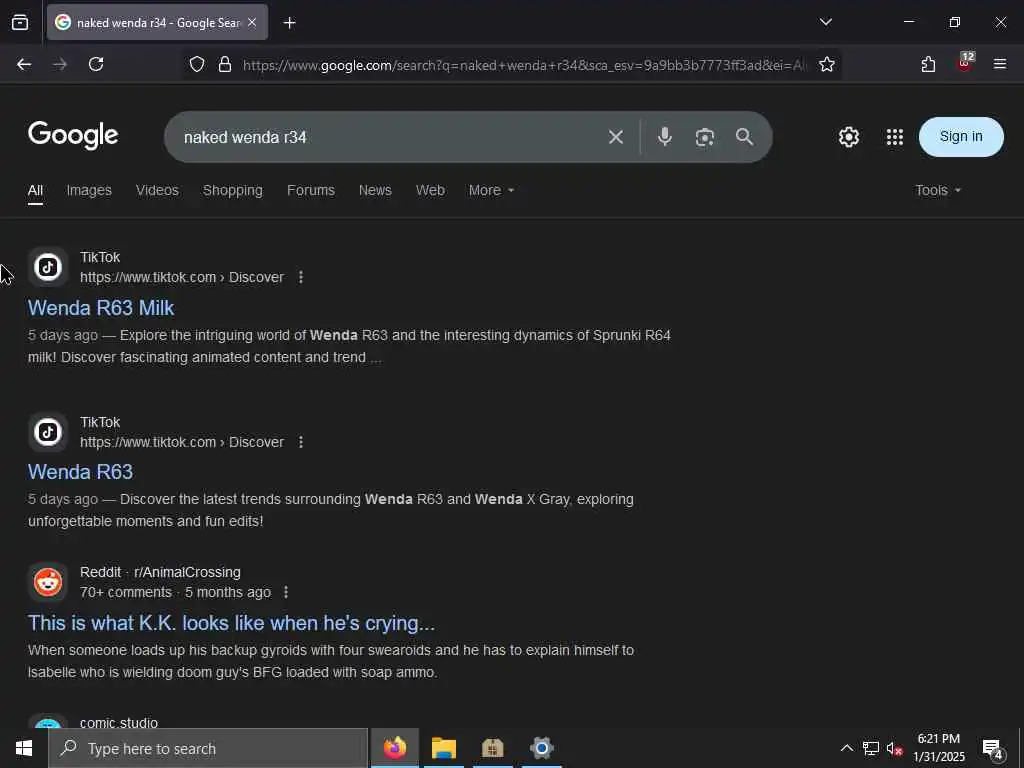Open a new tab with the plus button
The height and width of the screenshot is (768, 1024).
pyautogui.click(x=289, y=23)
